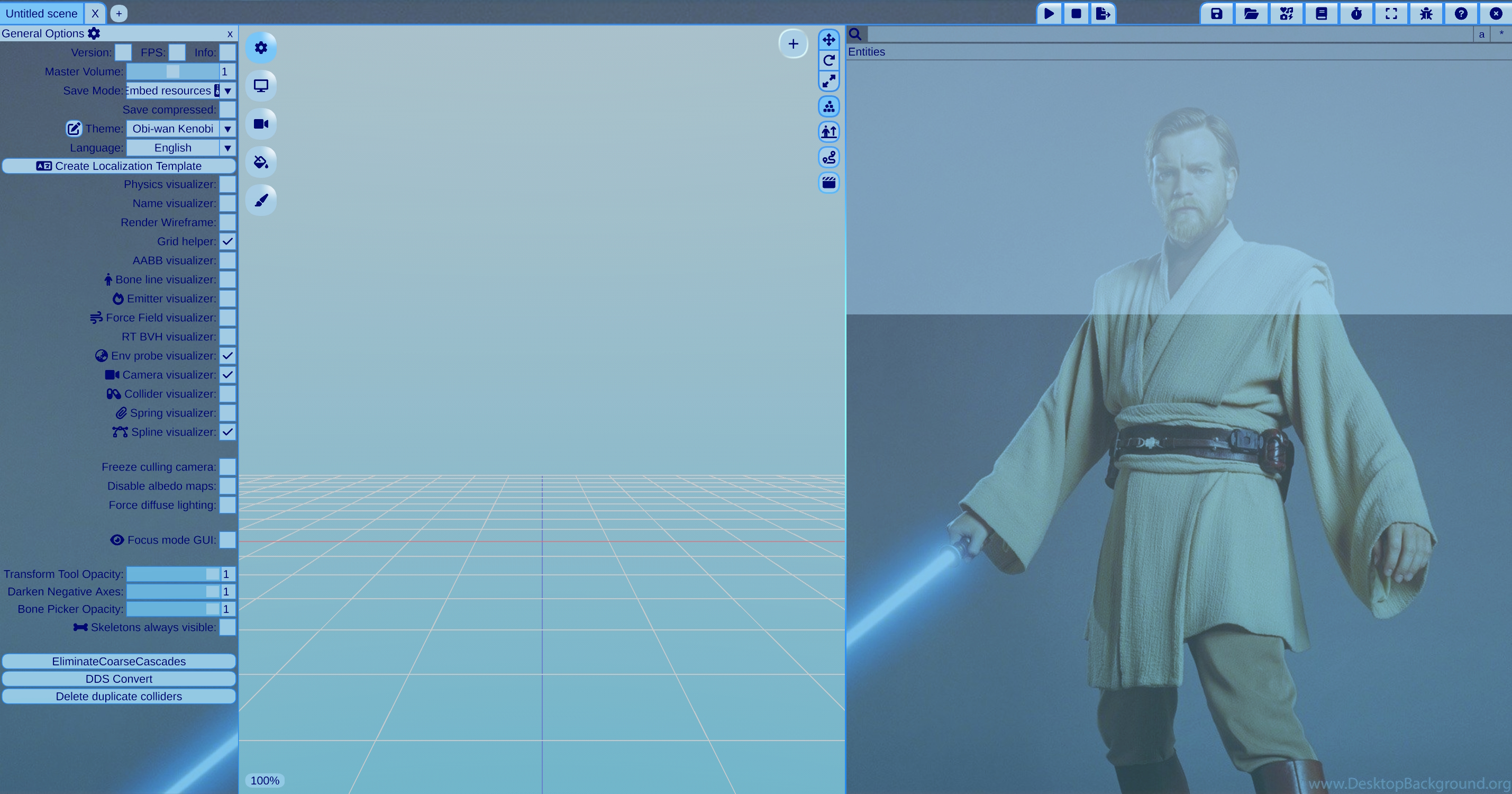Open the content library icon with heart and music
1512x794 pixels.
click(x=1287, y=13)
